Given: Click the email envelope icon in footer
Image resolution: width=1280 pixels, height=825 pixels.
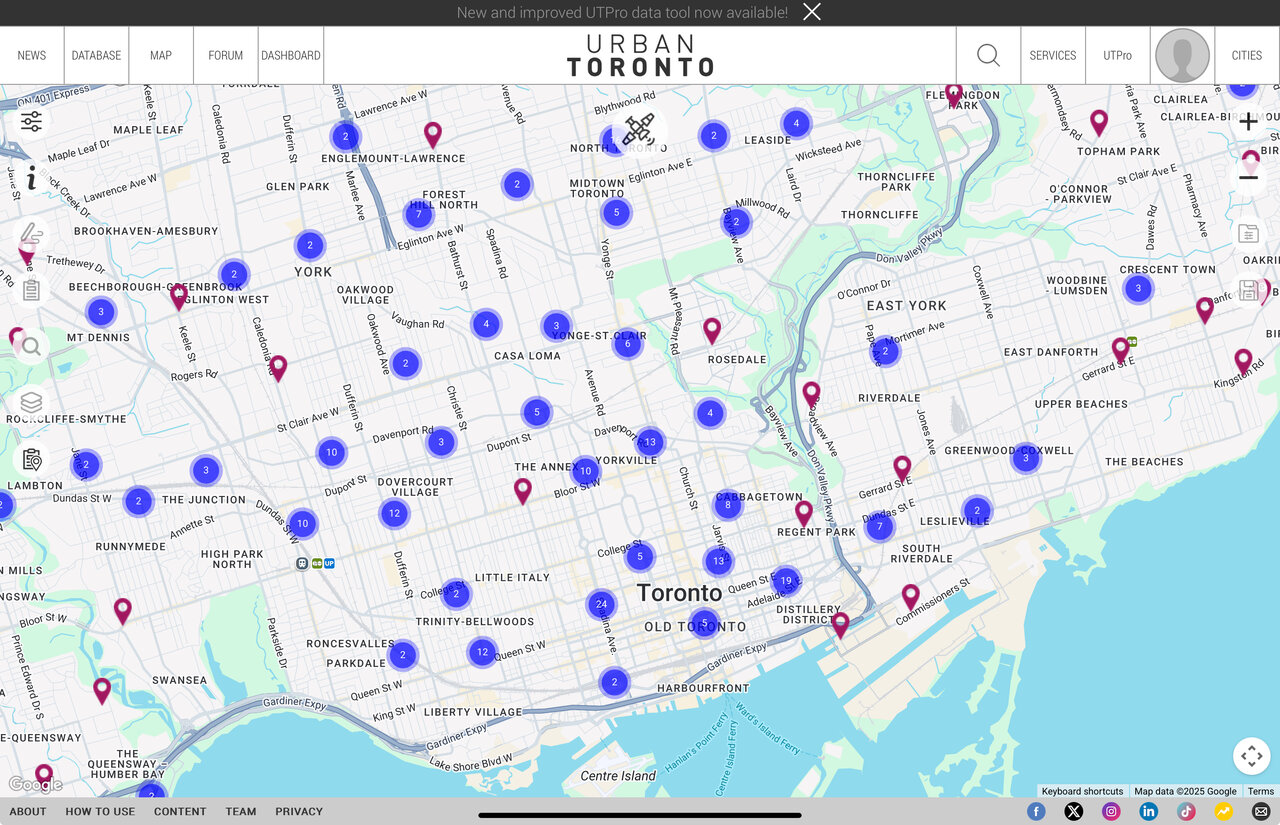Looking at the screenshot, I should [x=1261, y=811].
